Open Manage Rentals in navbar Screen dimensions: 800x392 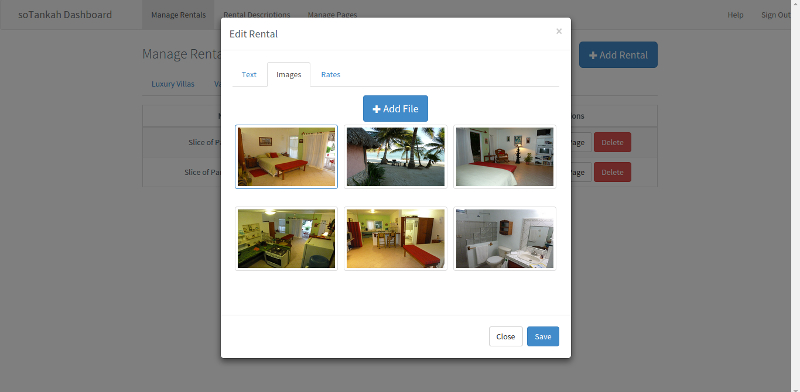click(x=179, y=15)
